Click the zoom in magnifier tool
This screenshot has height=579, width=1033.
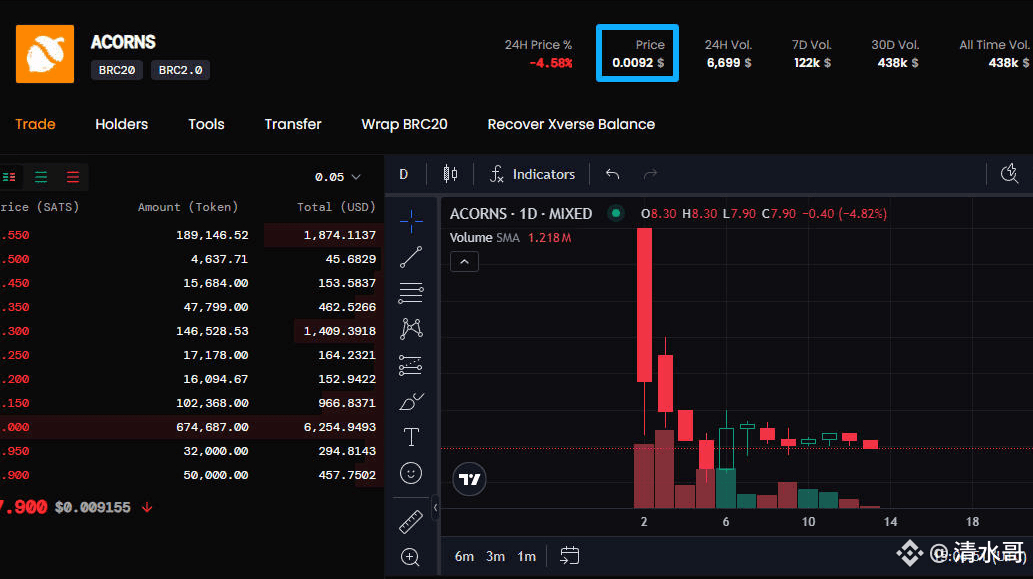[x=411, y=557]
